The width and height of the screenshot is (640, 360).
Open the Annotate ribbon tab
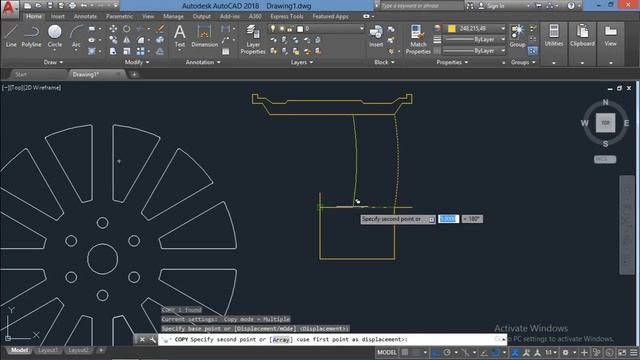[x=85, y=16]
